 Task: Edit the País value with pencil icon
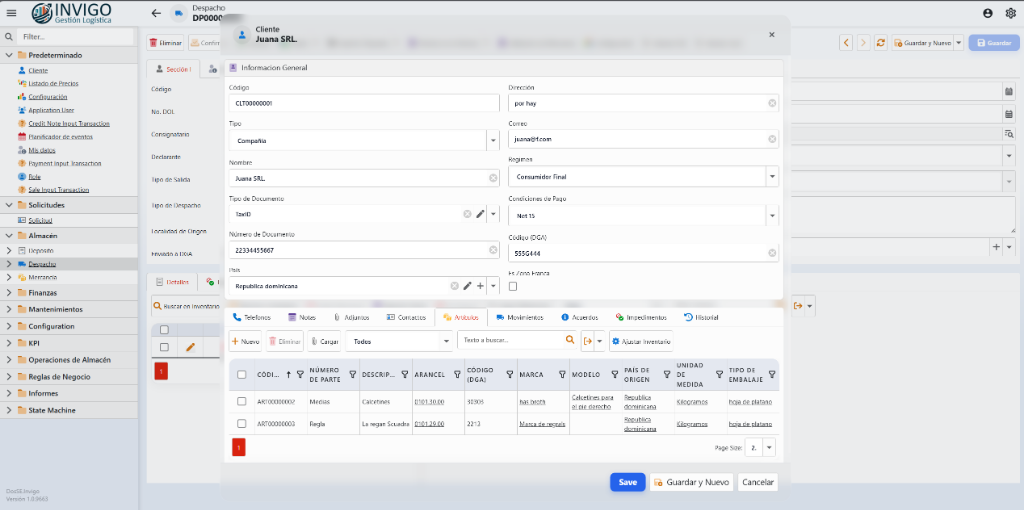click(x=467, y=286)
